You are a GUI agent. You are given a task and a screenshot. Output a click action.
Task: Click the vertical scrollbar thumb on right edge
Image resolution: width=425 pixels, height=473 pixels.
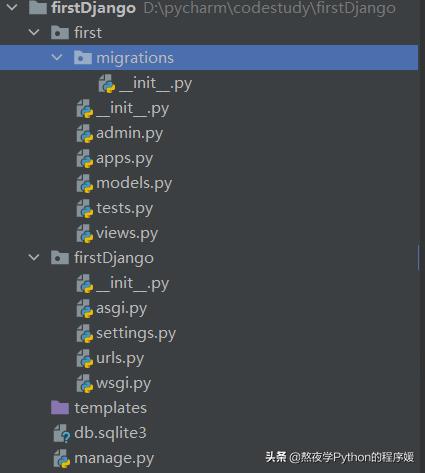419,257
